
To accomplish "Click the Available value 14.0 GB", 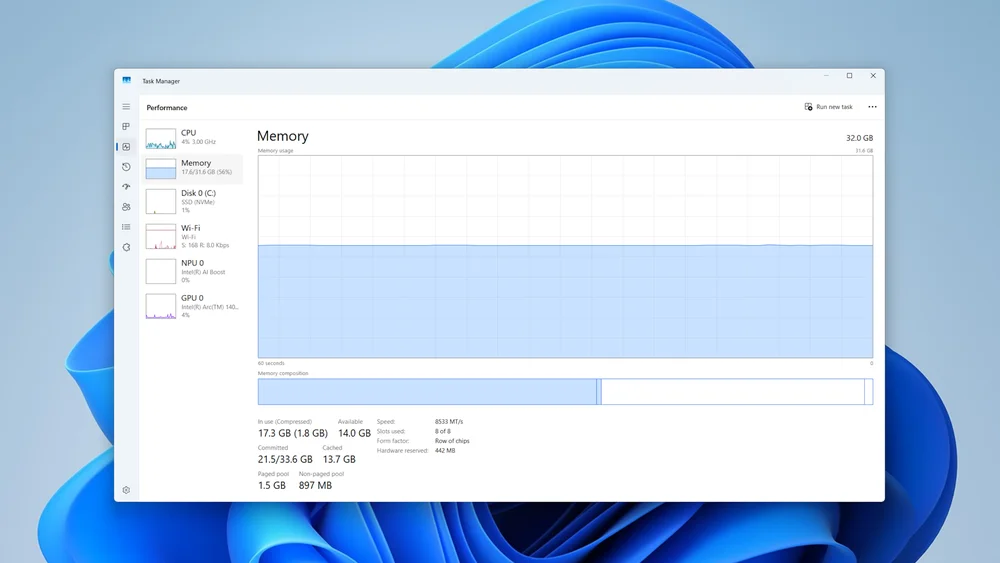I will (x=354, y=433).
